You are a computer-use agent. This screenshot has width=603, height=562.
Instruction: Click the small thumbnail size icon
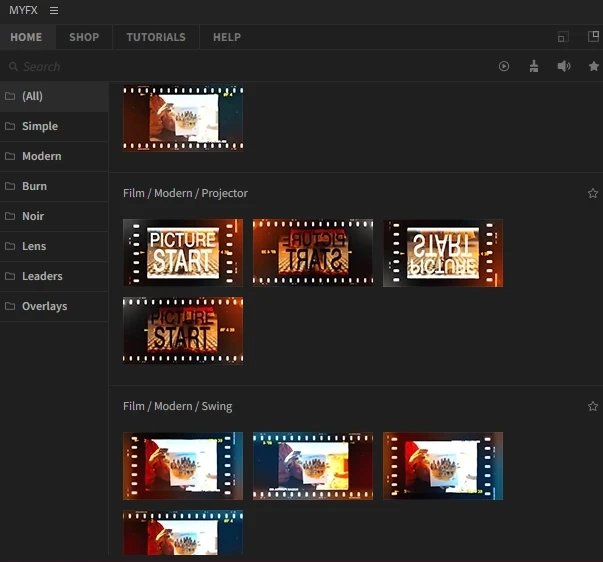point(563,37)
